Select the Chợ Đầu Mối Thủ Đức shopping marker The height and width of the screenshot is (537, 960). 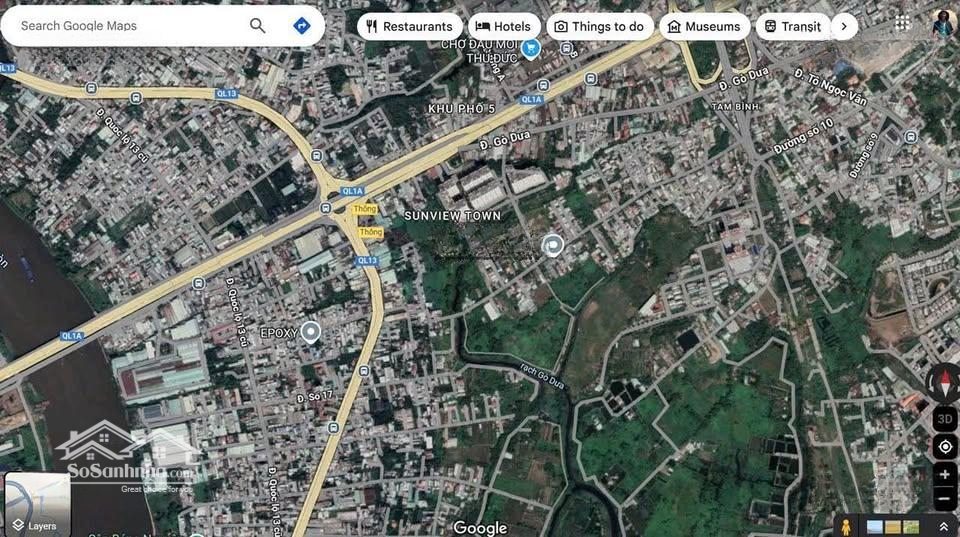(531, 47)
